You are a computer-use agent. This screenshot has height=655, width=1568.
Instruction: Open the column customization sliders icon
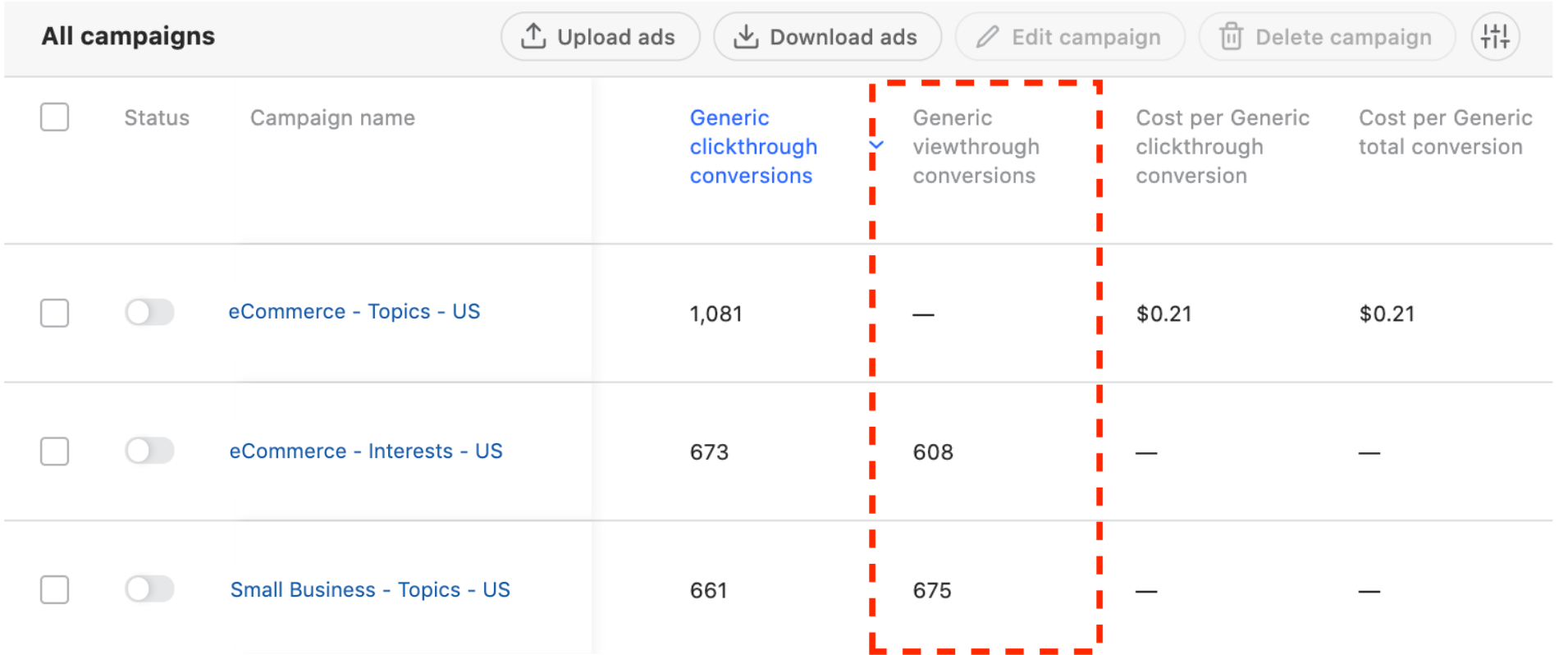click(x=1495, y=37)
